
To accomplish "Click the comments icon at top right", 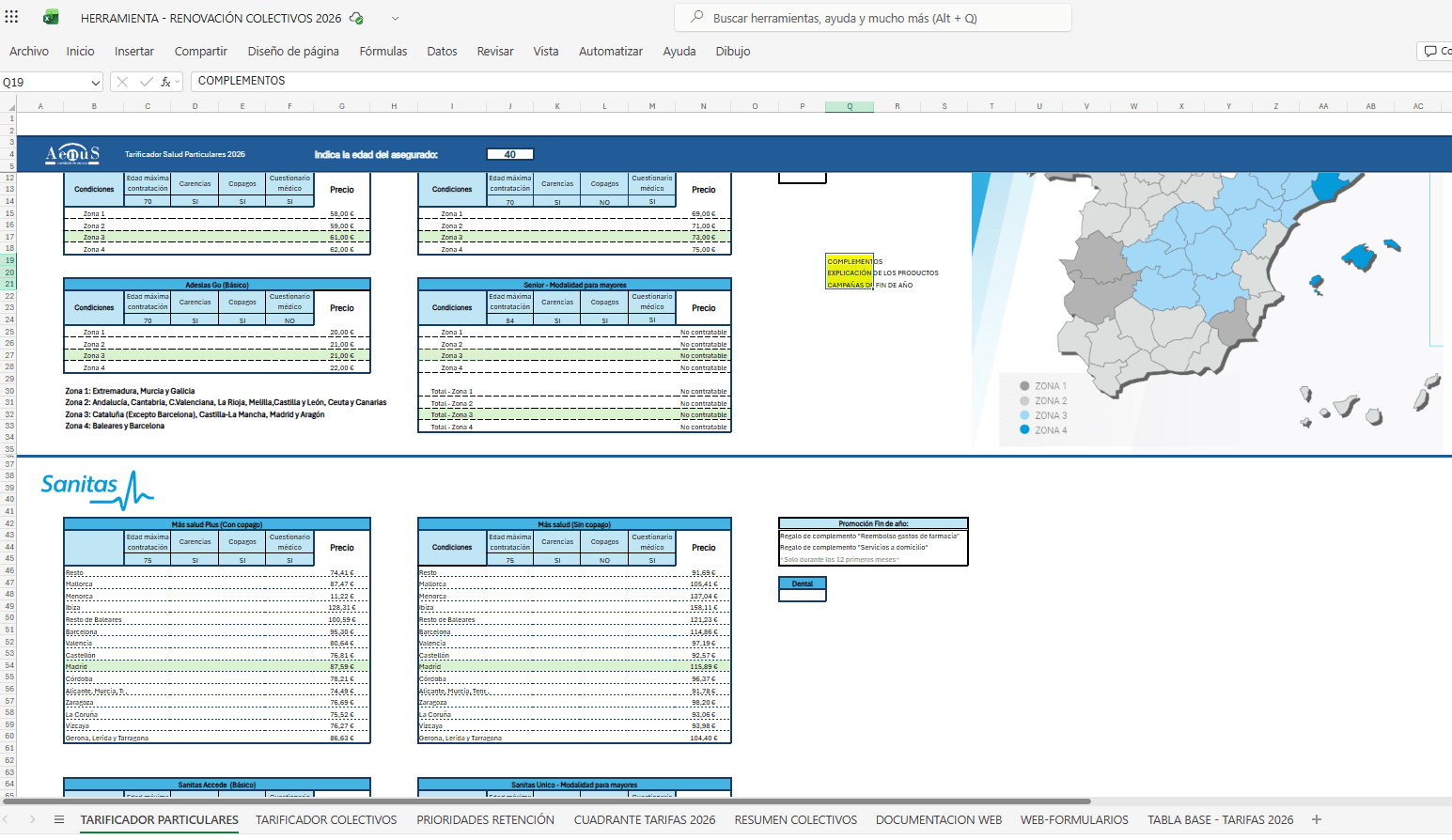I will point(1431,51).
